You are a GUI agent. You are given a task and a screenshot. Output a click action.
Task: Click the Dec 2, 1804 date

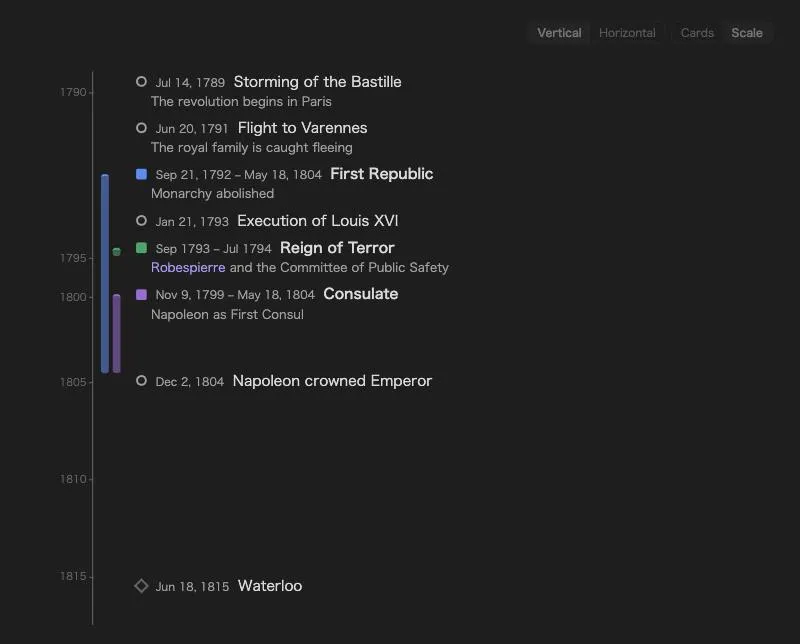coord(190,382)
